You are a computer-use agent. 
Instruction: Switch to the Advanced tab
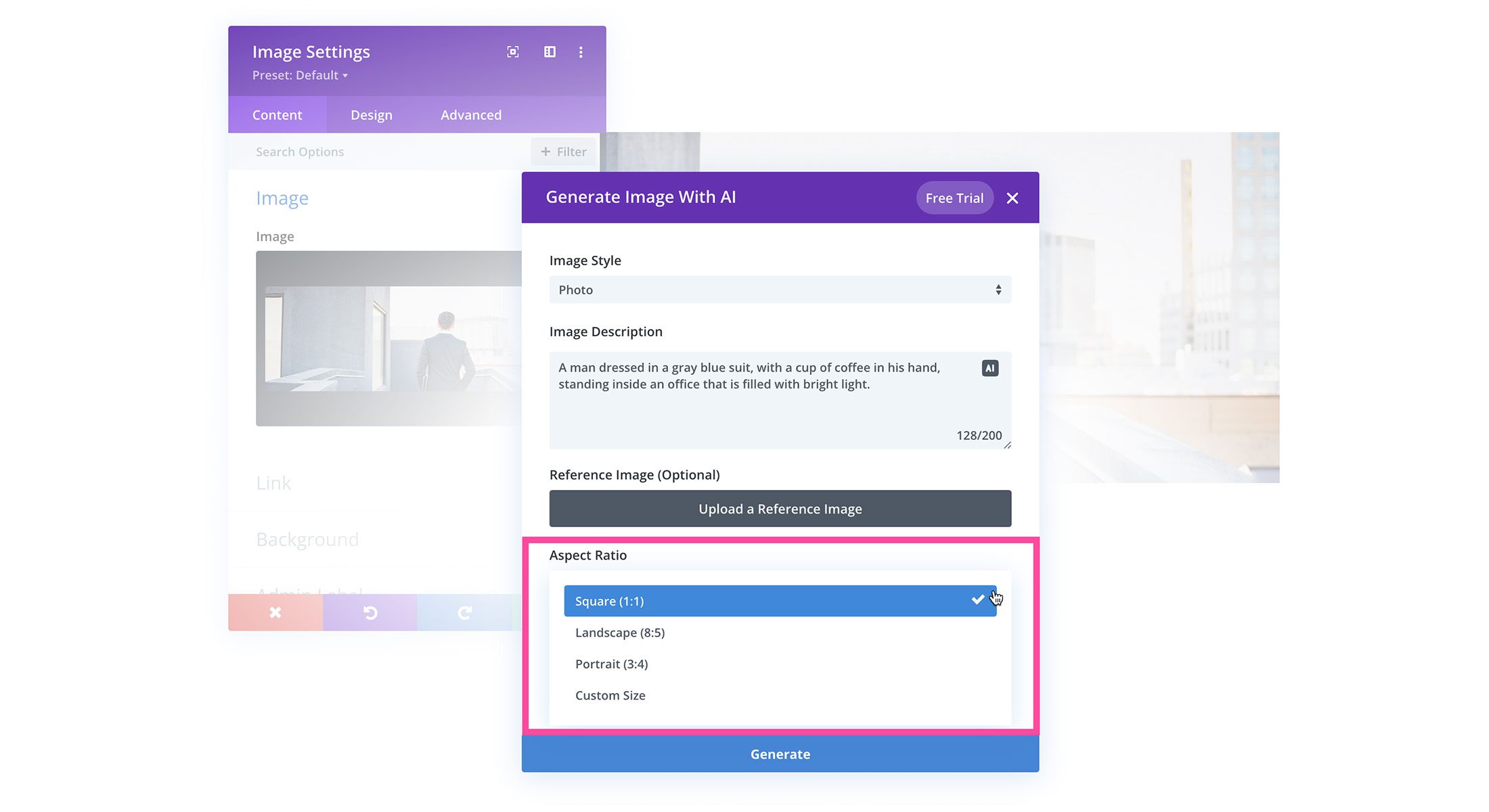click(471, 114)
